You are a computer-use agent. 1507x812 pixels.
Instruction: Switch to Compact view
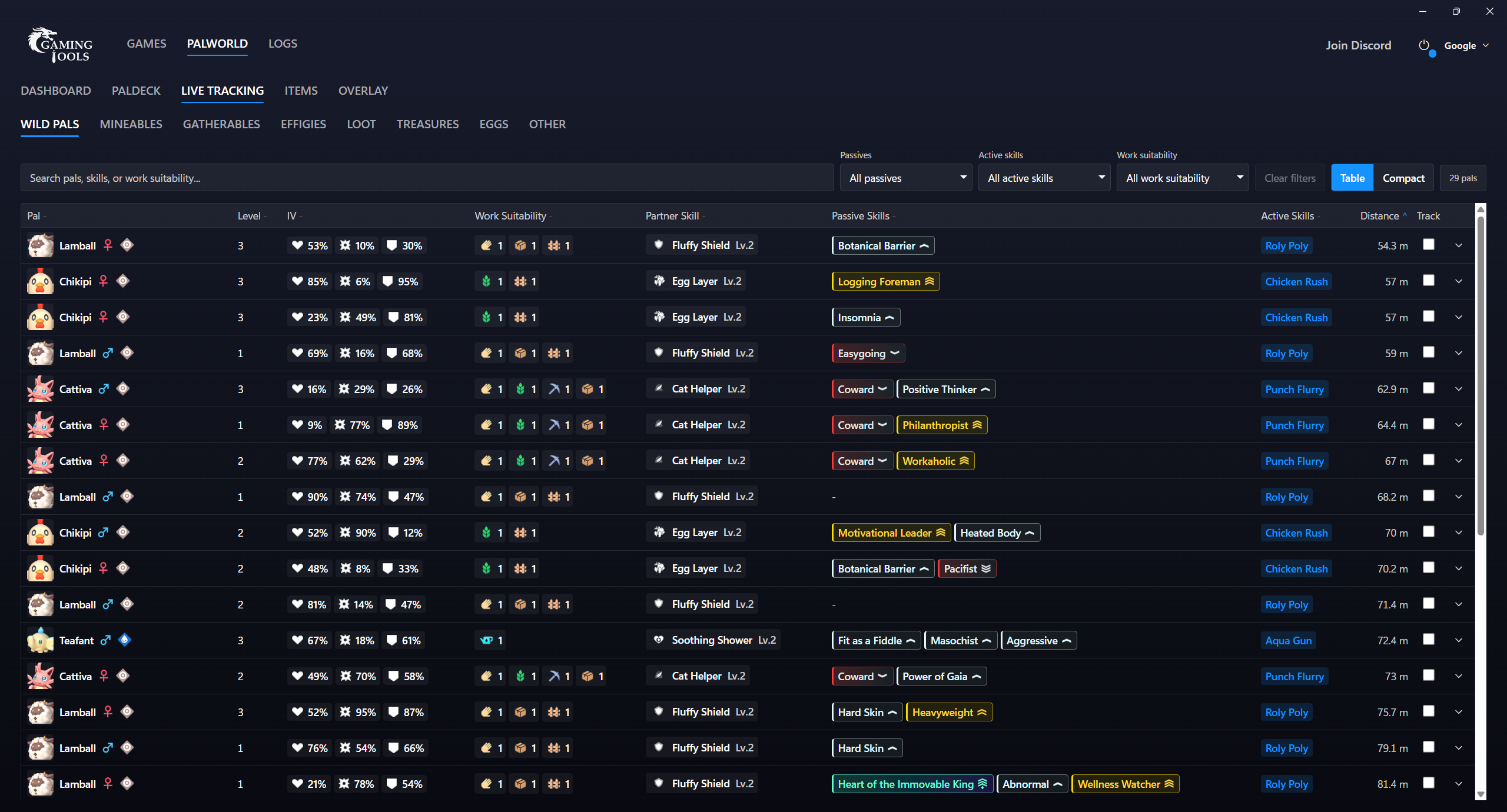click(1403, 178)
